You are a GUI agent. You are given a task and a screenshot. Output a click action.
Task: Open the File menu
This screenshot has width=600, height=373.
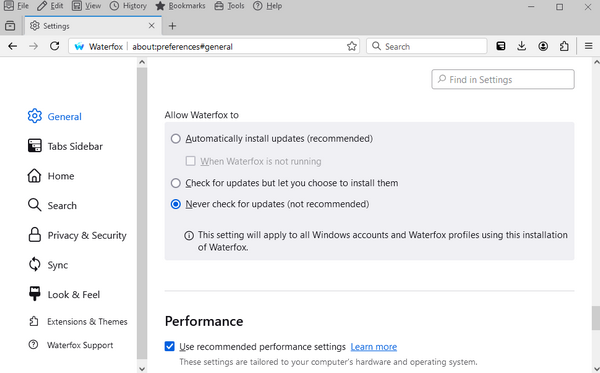16,6
